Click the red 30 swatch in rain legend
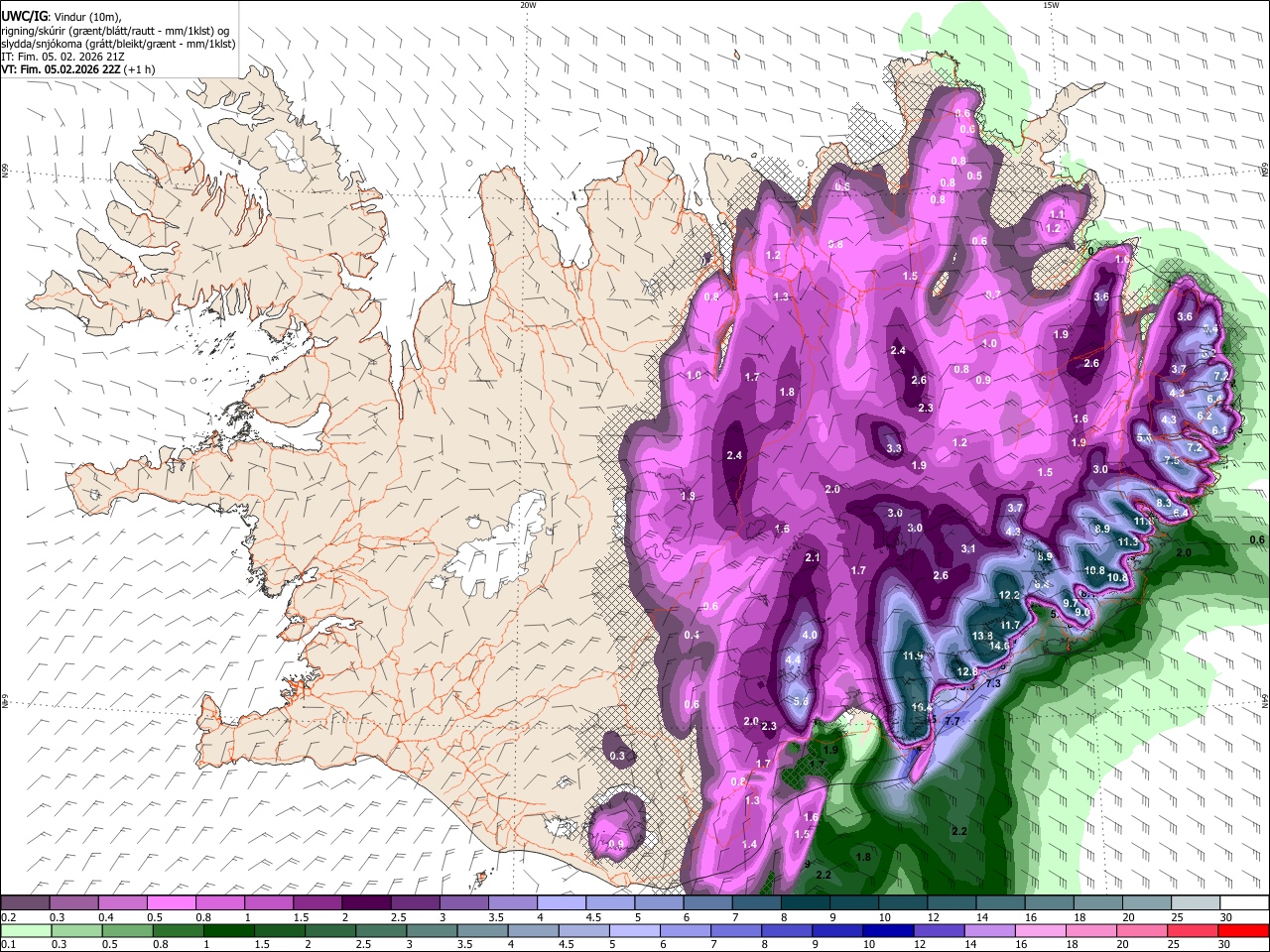 [1243, 930]
